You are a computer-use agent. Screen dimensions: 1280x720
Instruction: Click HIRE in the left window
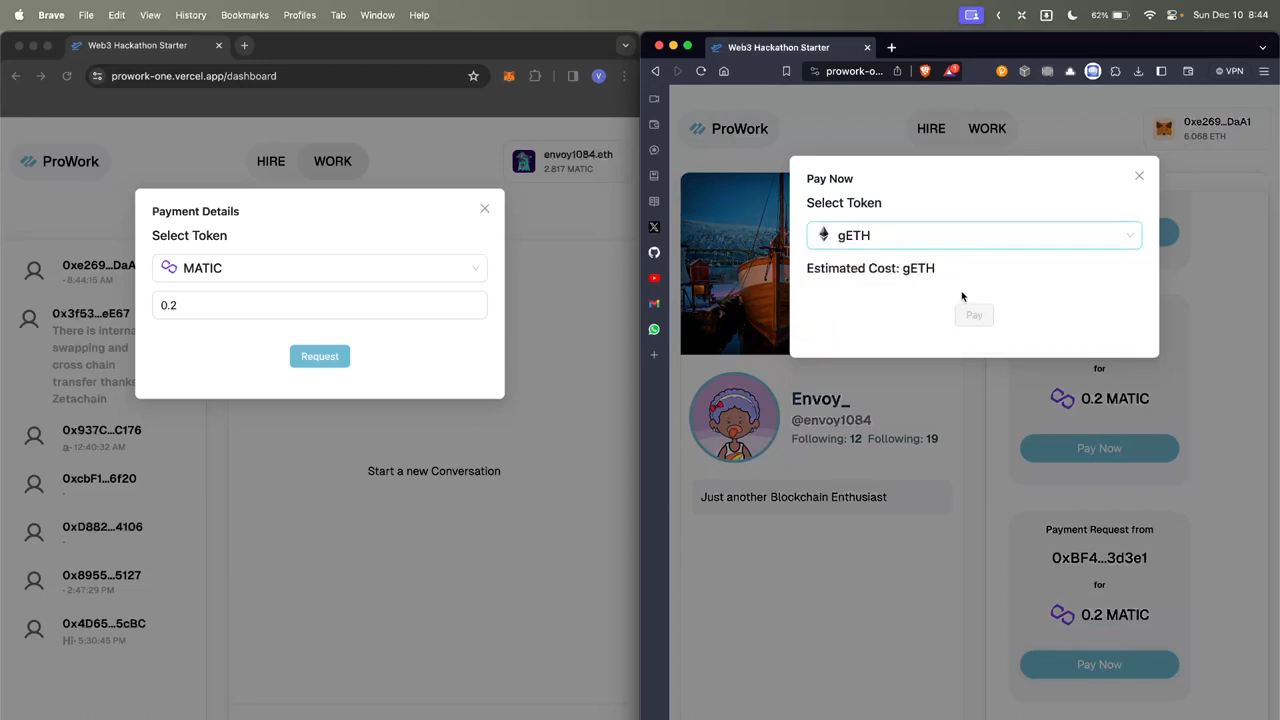point(271,161)
